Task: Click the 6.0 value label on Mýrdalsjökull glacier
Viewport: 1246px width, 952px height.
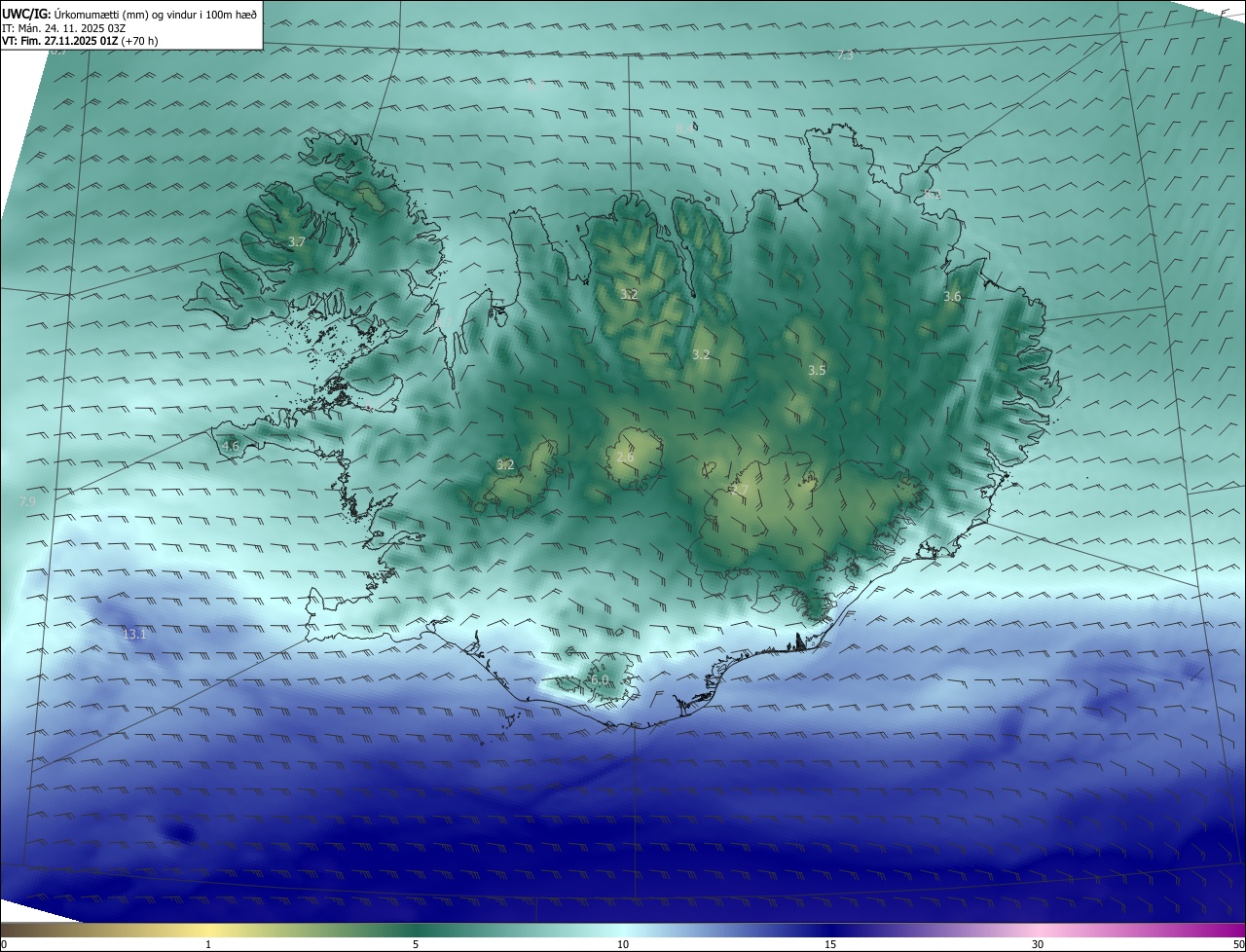Action: click(x=600, y=680)
